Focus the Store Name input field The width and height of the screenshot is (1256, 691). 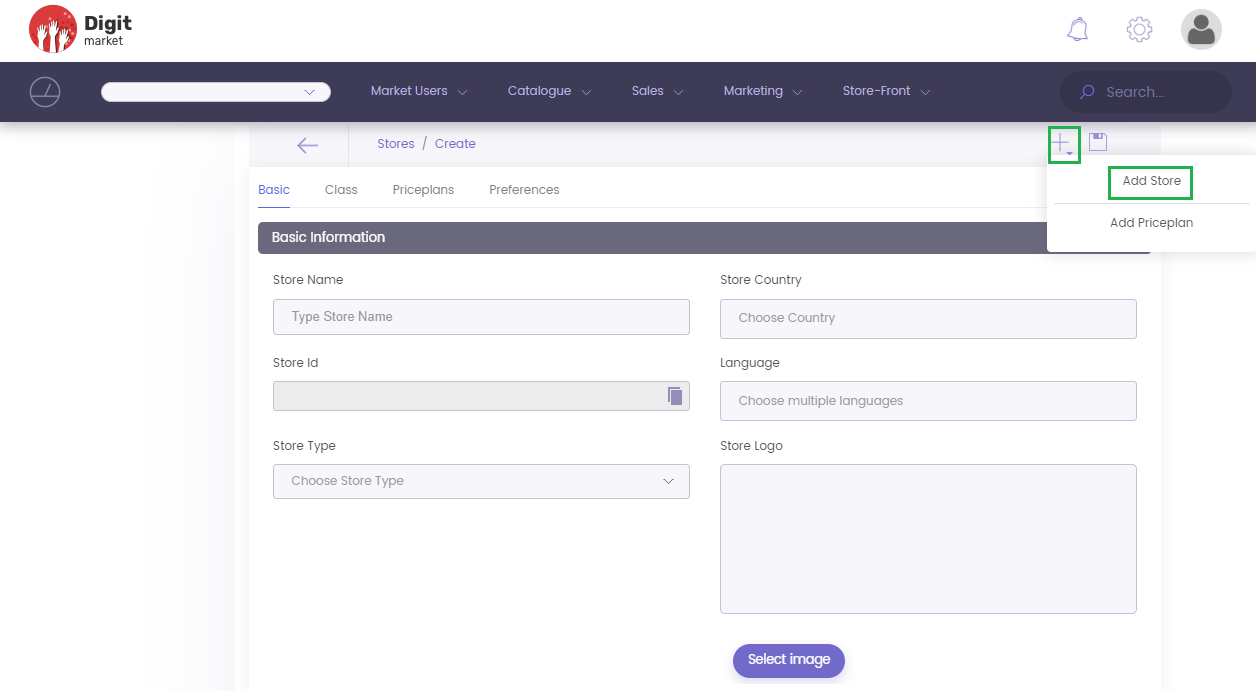(481, 317)
